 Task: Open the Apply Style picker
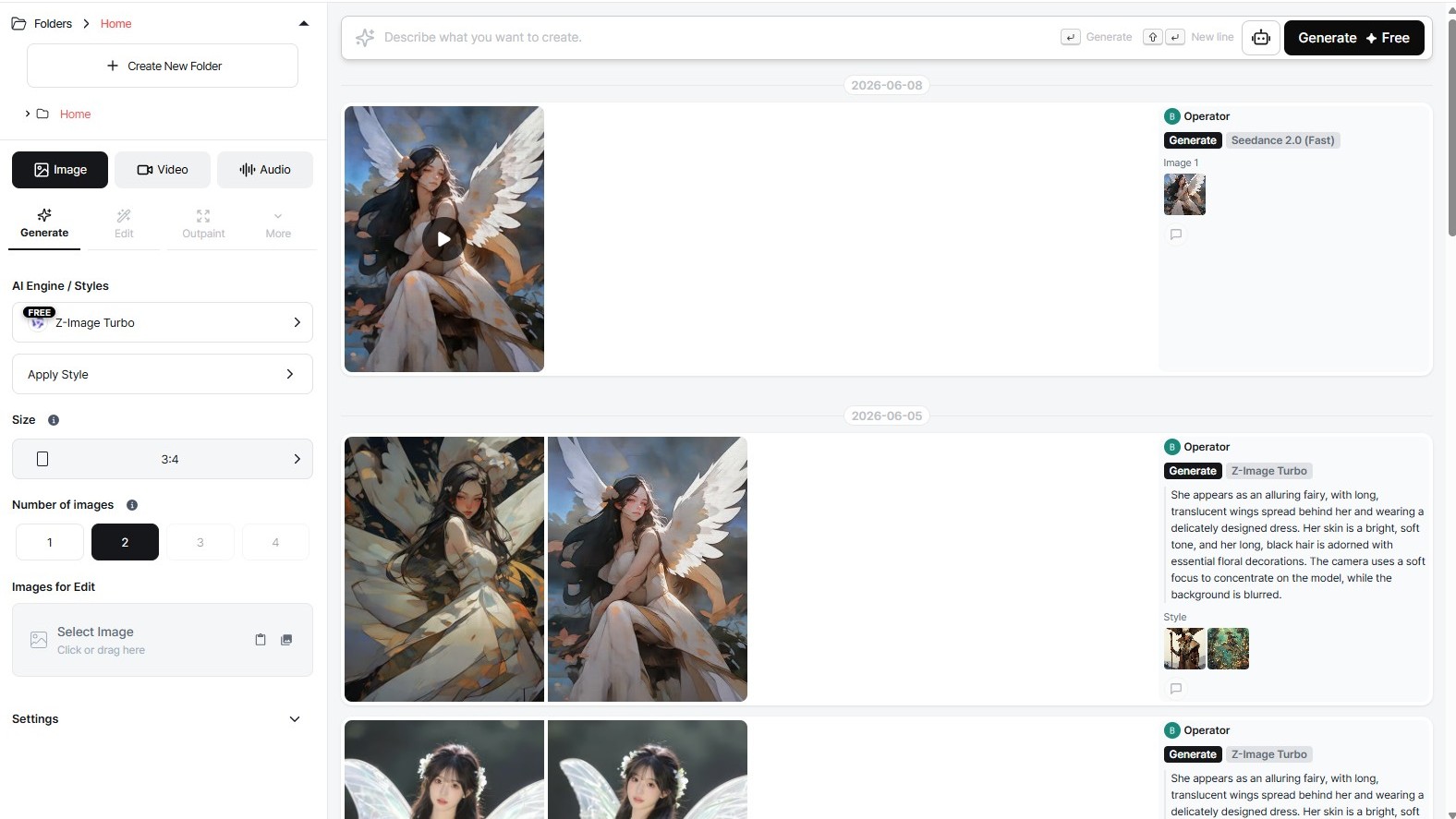coord(163,374)
